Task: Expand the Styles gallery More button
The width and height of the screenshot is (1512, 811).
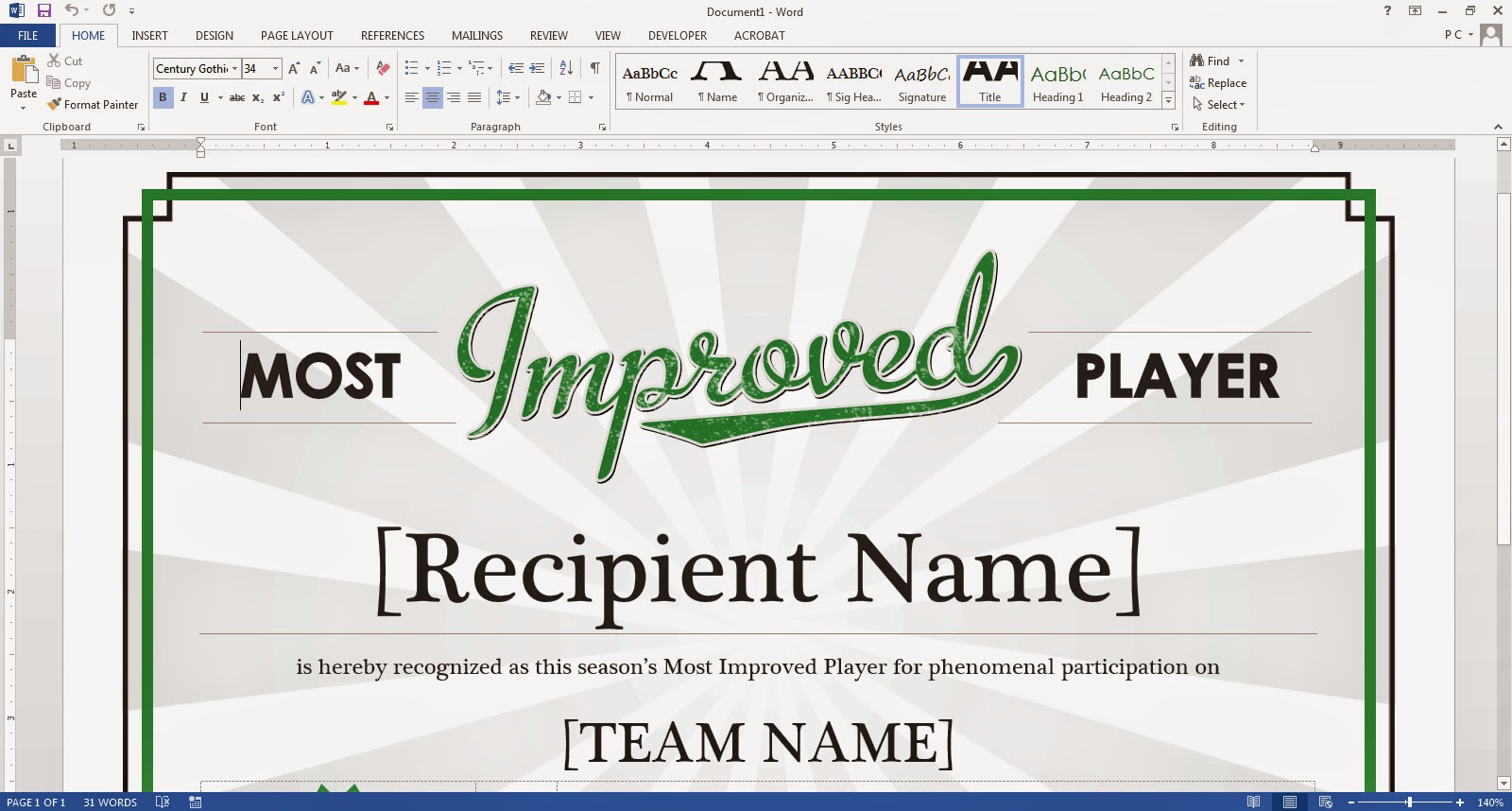Action: tap(1168, 100)
